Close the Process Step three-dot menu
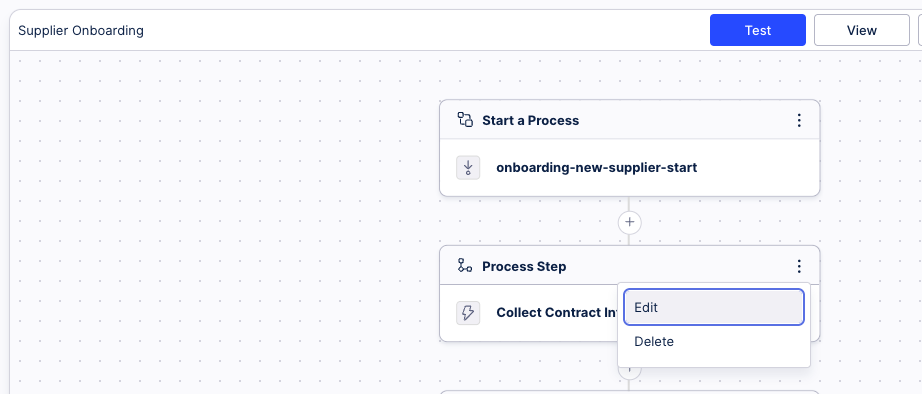The height and width of the screenshot is (394, 922). click(799, 266)
